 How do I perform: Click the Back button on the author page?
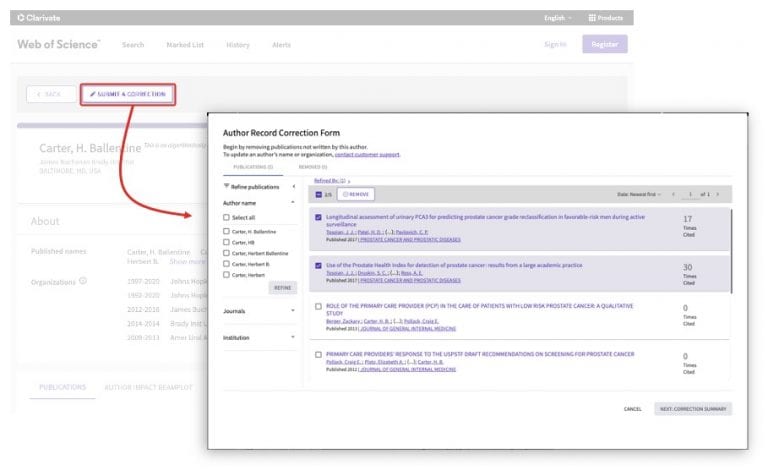click(x=50, y=94)
